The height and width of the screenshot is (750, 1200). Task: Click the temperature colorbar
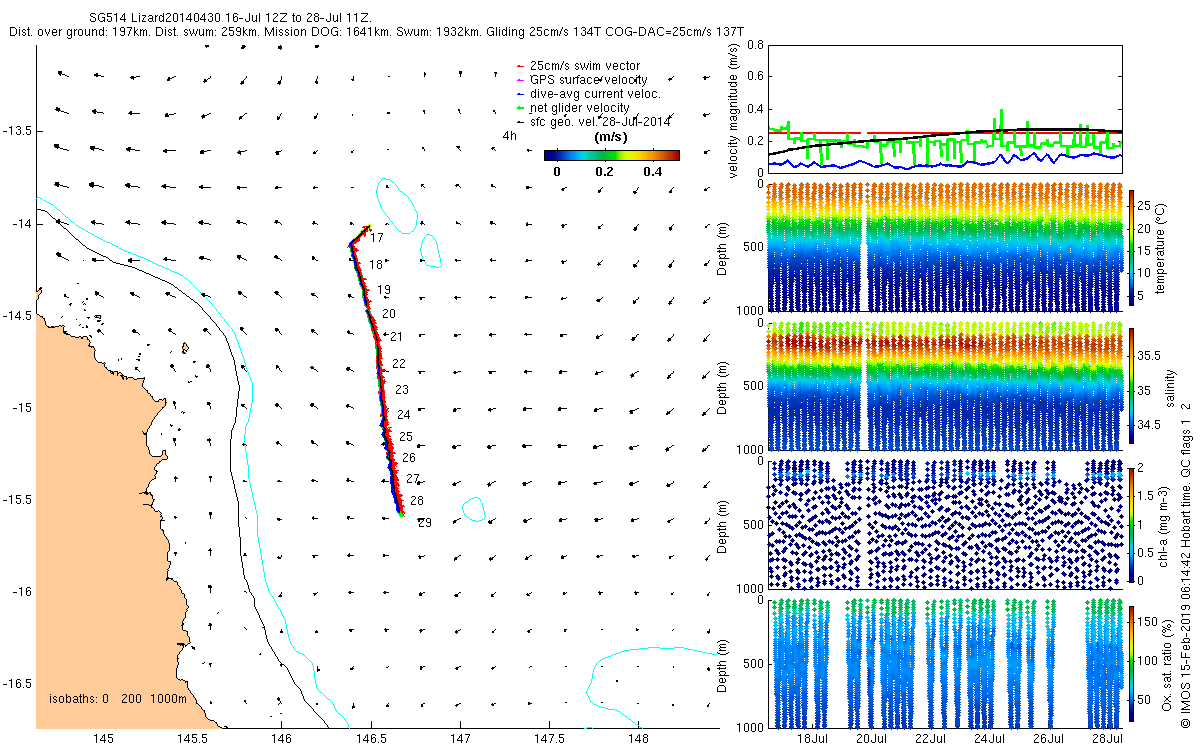click(1132, 248)
